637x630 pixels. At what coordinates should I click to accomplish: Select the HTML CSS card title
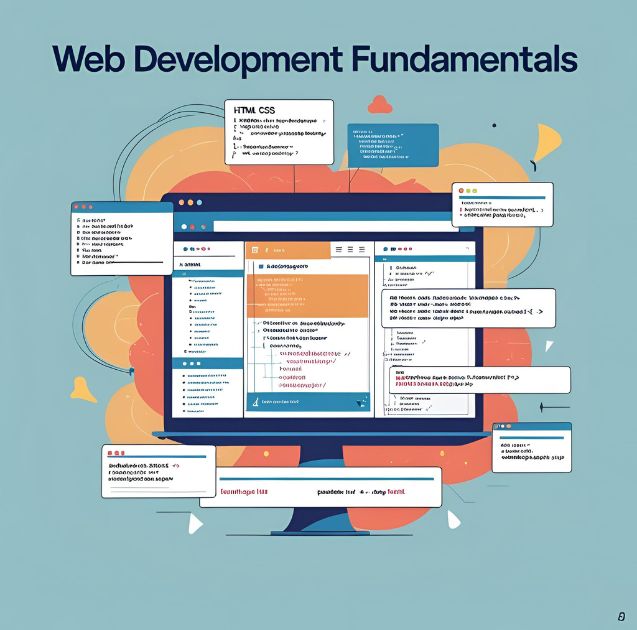pos(255,109)
